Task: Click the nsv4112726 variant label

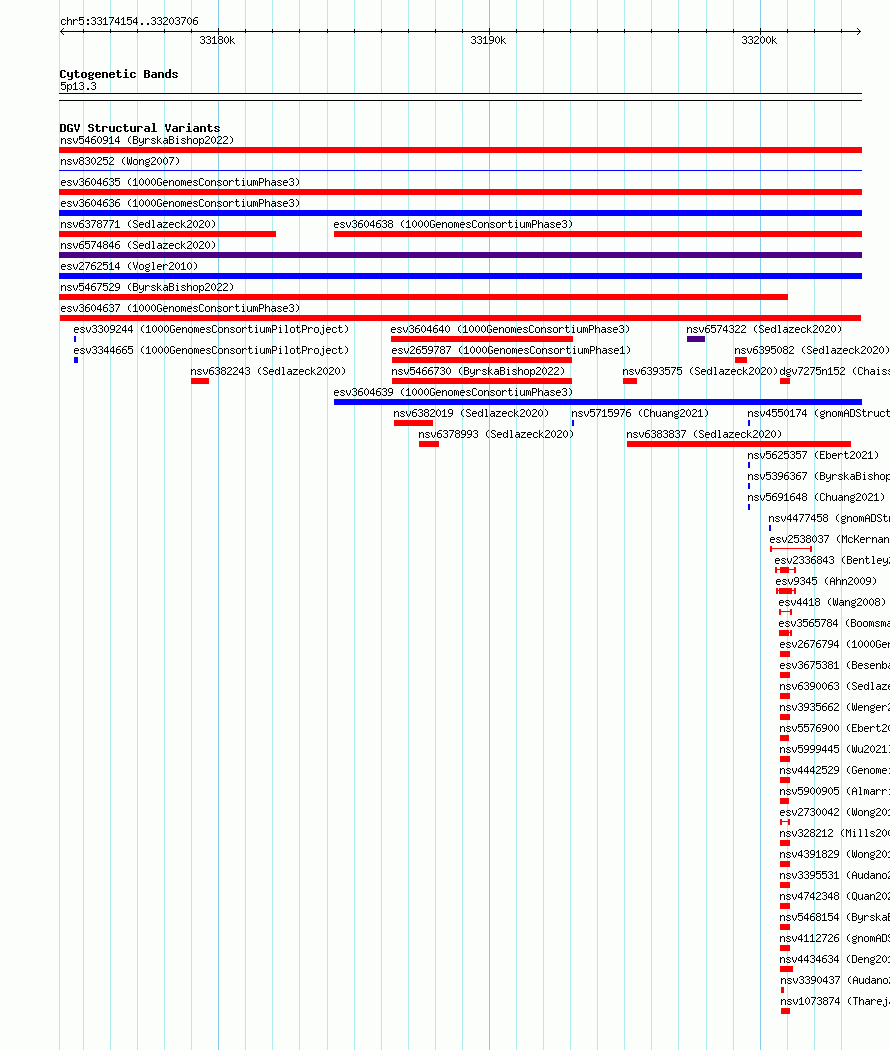Action: coord(834,938)
